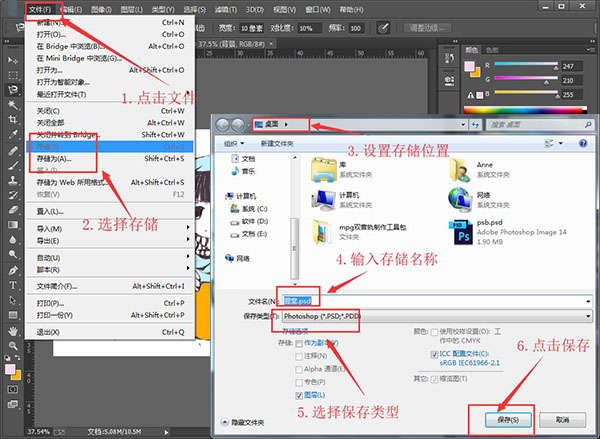600x439 pixels.
Task: Toggle the 作为副本 checkbox
Action: [299, 343]
